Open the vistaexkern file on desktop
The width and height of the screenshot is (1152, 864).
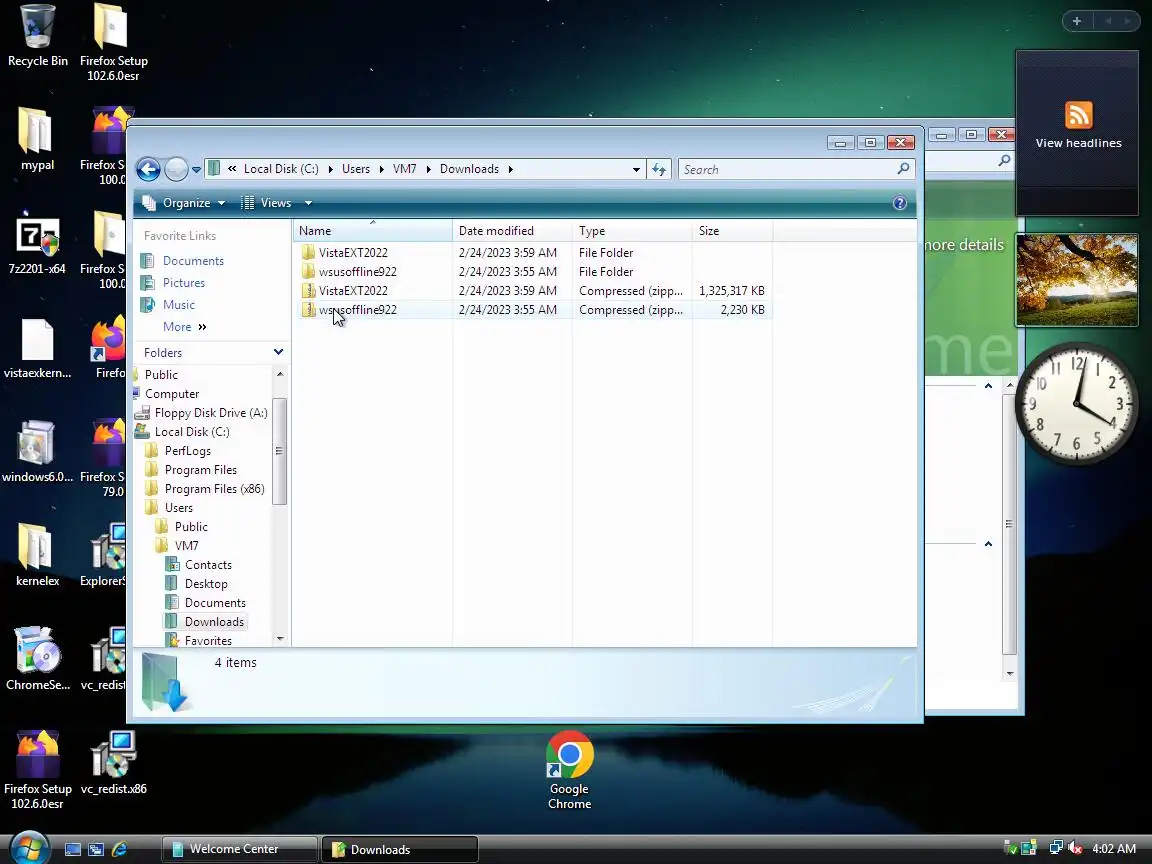(x=37, y=348)
